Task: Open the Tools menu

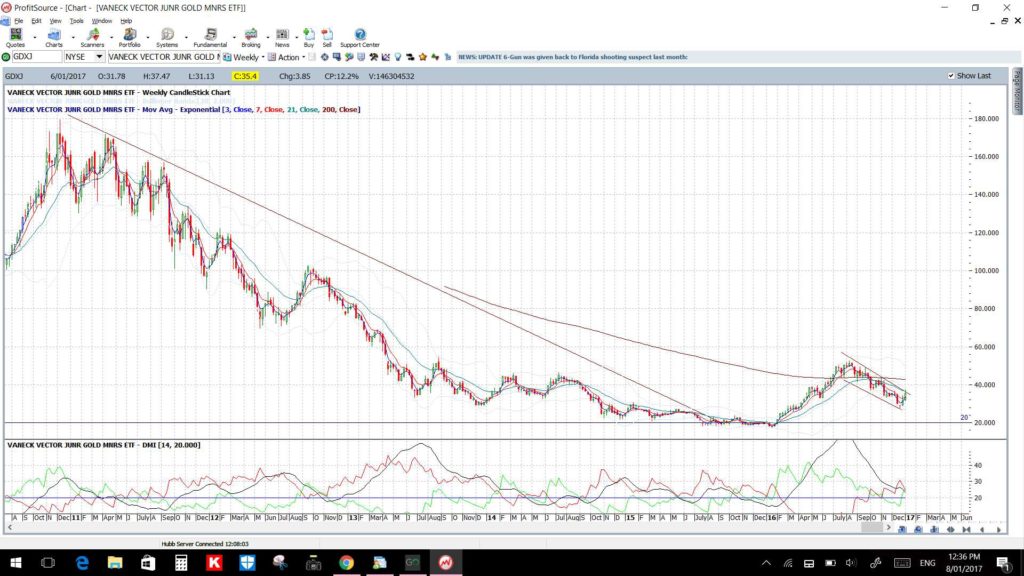Action: pos(76,21)
